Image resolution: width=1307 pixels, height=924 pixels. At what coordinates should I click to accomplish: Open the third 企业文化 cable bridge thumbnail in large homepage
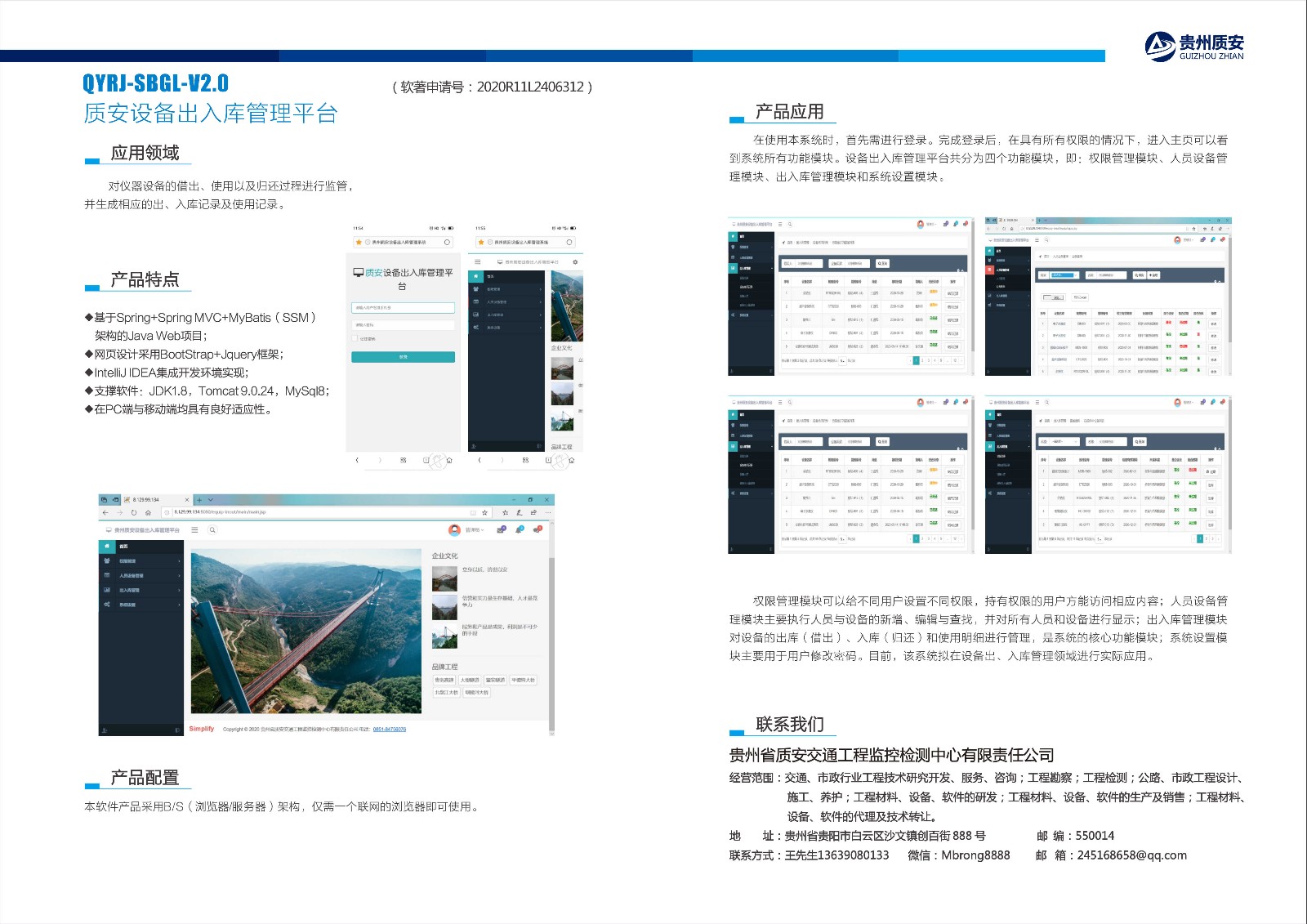coord(444,636)
